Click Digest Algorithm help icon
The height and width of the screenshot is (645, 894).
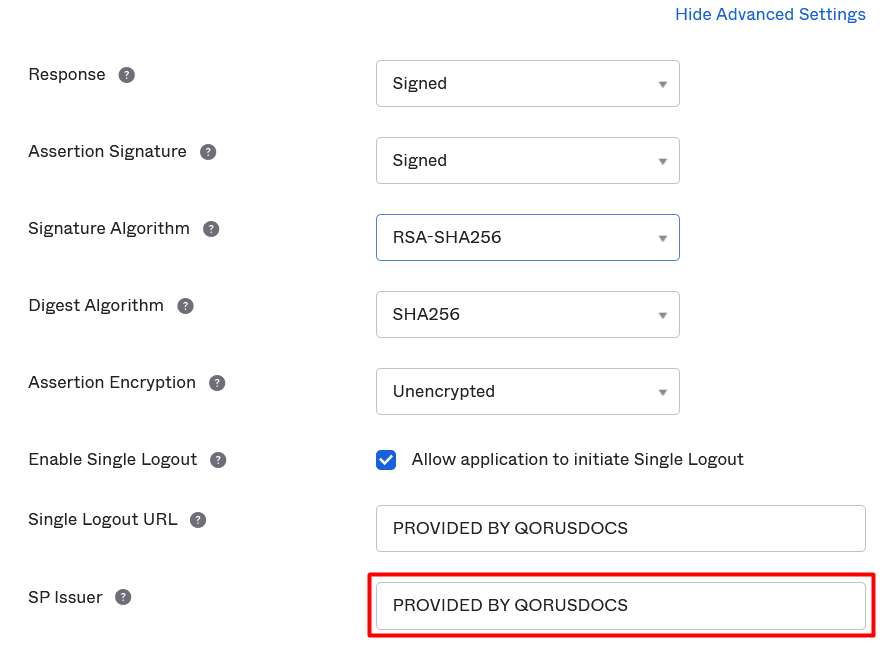pos(185,306)
